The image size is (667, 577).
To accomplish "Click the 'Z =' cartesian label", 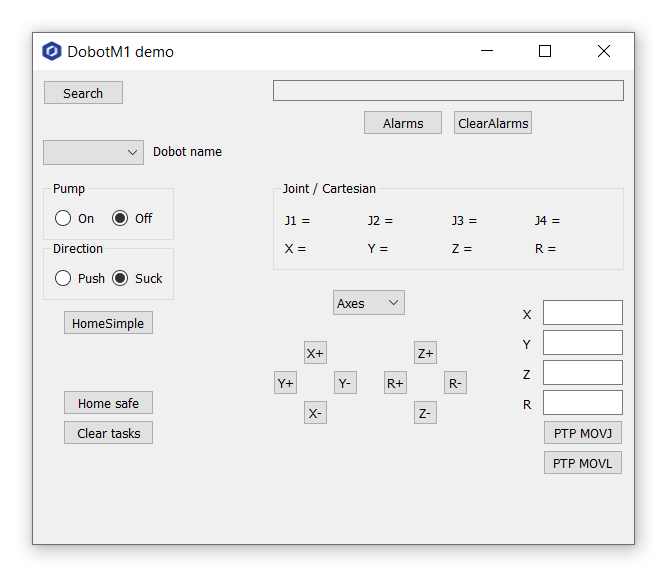I will [x=462, y=249].
